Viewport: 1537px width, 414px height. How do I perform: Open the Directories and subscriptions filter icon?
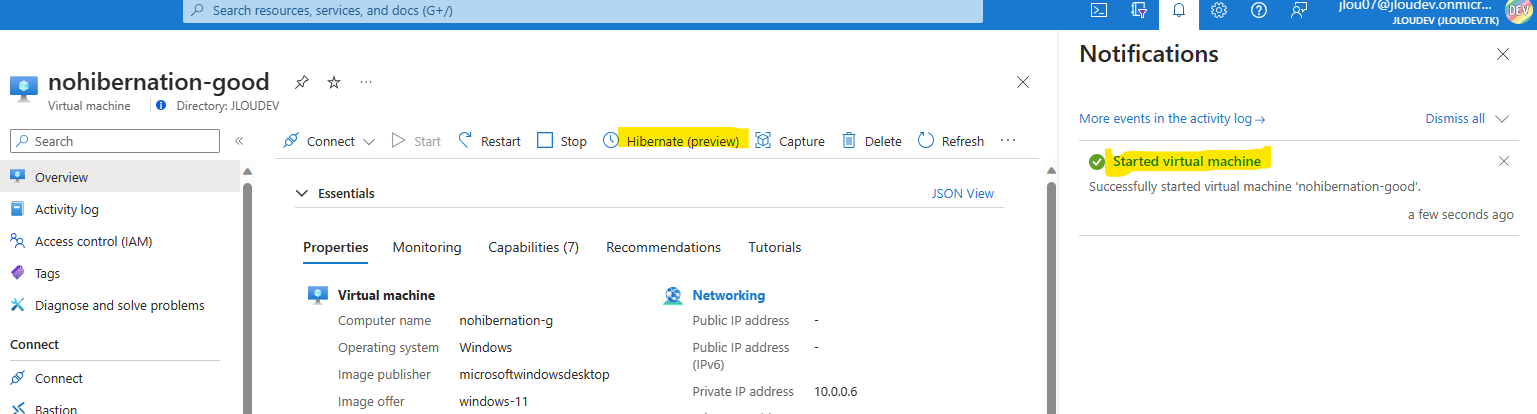[1138, 10]
